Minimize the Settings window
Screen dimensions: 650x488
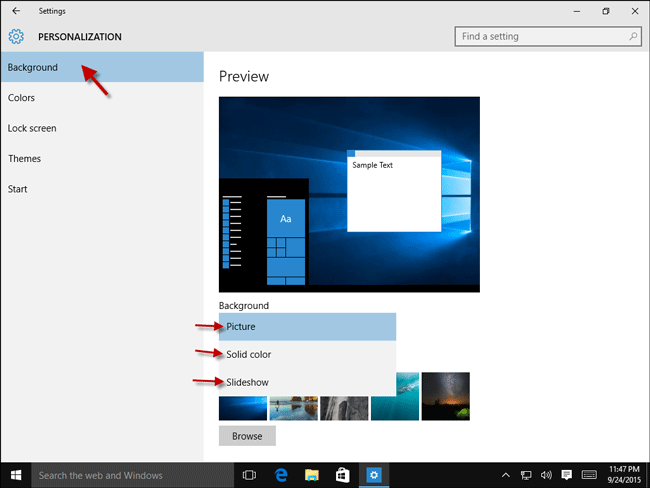pos(577,11)
